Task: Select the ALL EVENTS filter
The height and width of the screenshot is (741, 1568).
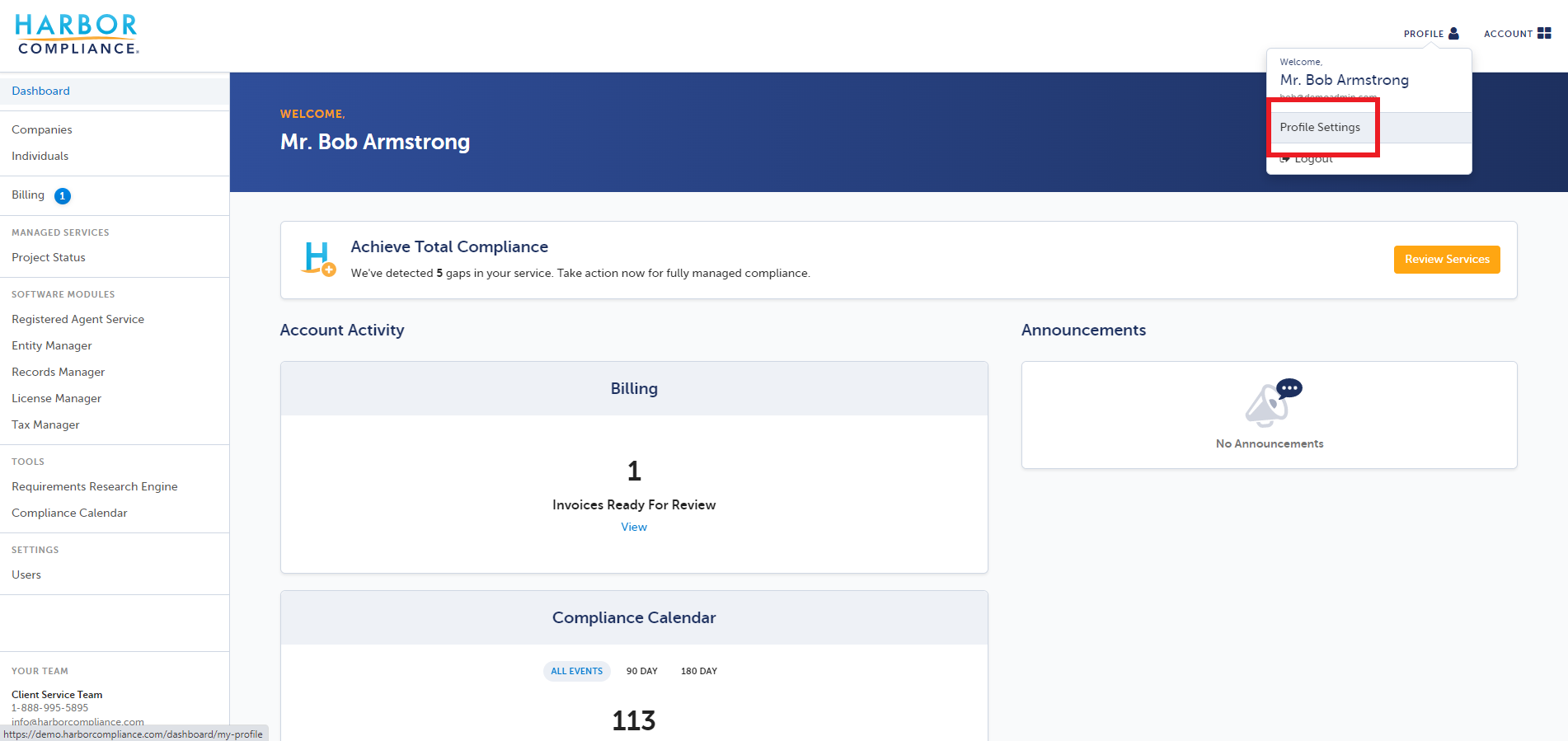Action: (577, 671)
